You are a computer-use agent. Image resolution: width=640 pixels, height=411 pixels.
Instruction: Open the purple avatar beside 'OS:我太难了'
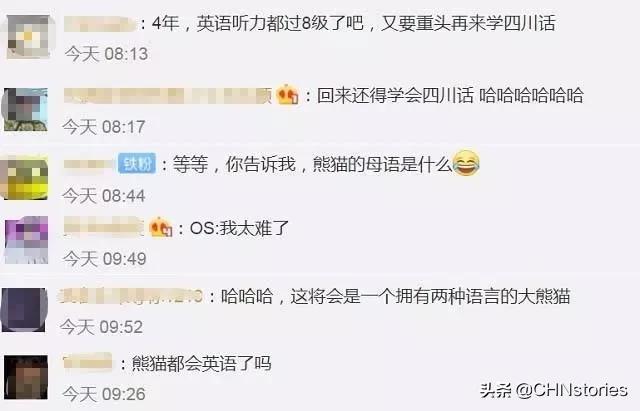(x=26, y=240)
